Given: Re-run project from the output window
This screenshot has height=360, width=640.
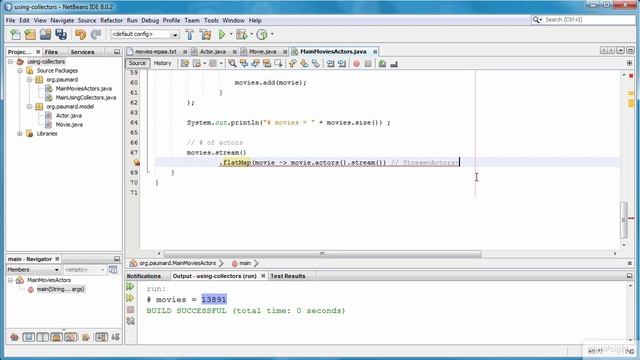Looking at the screenshot, I should (130, 287).
